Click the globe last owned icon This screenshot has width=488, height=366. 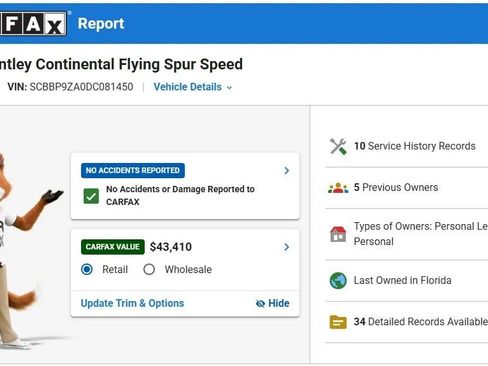(x=338, y=280)
